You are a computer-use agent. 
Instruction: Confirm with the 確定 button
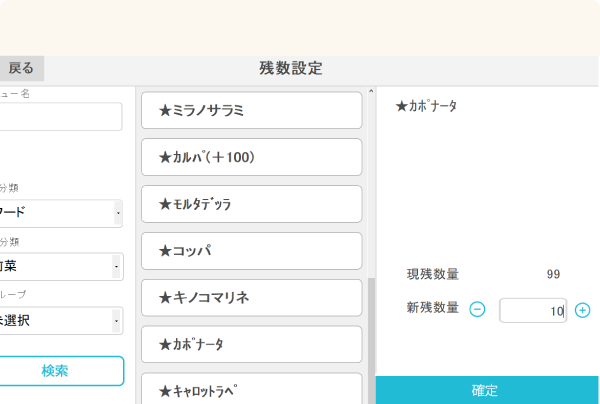point(487,390)
